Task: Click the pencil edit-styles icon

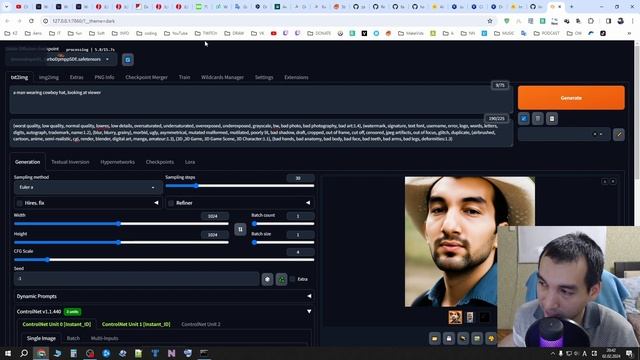Action: [619, 134]
